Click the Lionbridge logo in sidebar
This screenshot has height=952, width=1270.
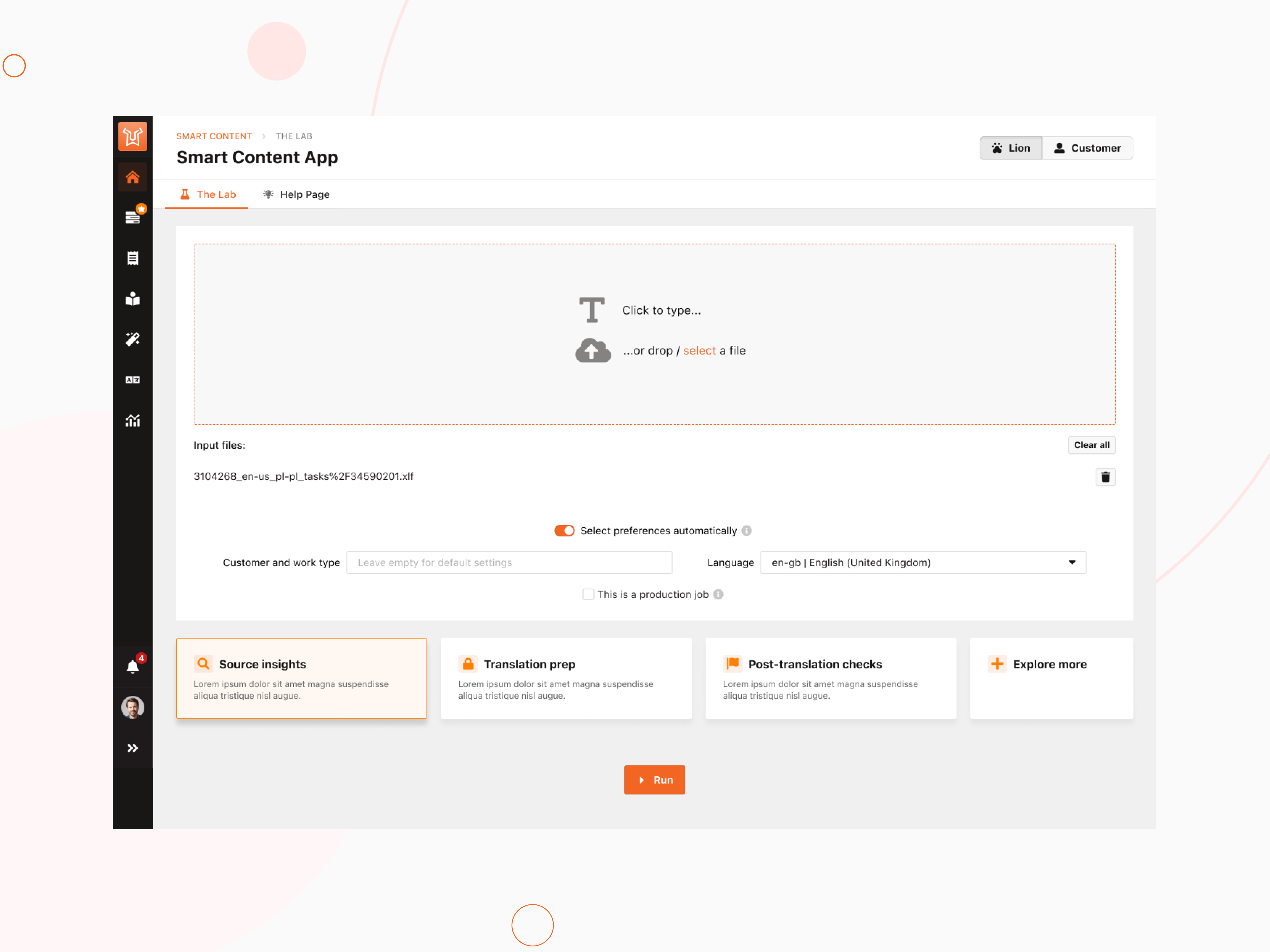(133, 137)
